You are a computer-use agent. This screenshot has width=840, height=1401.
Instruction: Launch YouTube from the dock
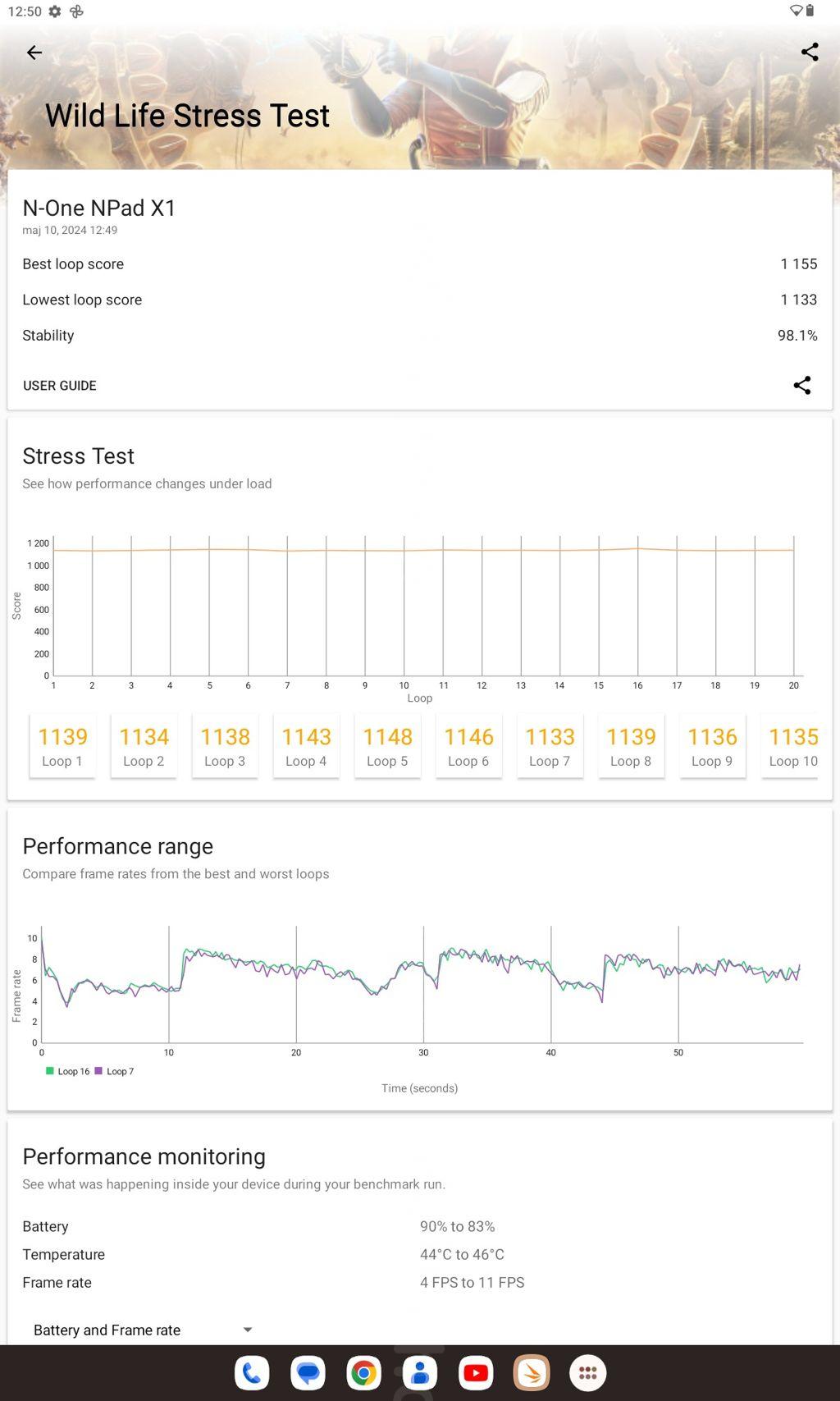pyautogui.click(x=476, y=1372)
